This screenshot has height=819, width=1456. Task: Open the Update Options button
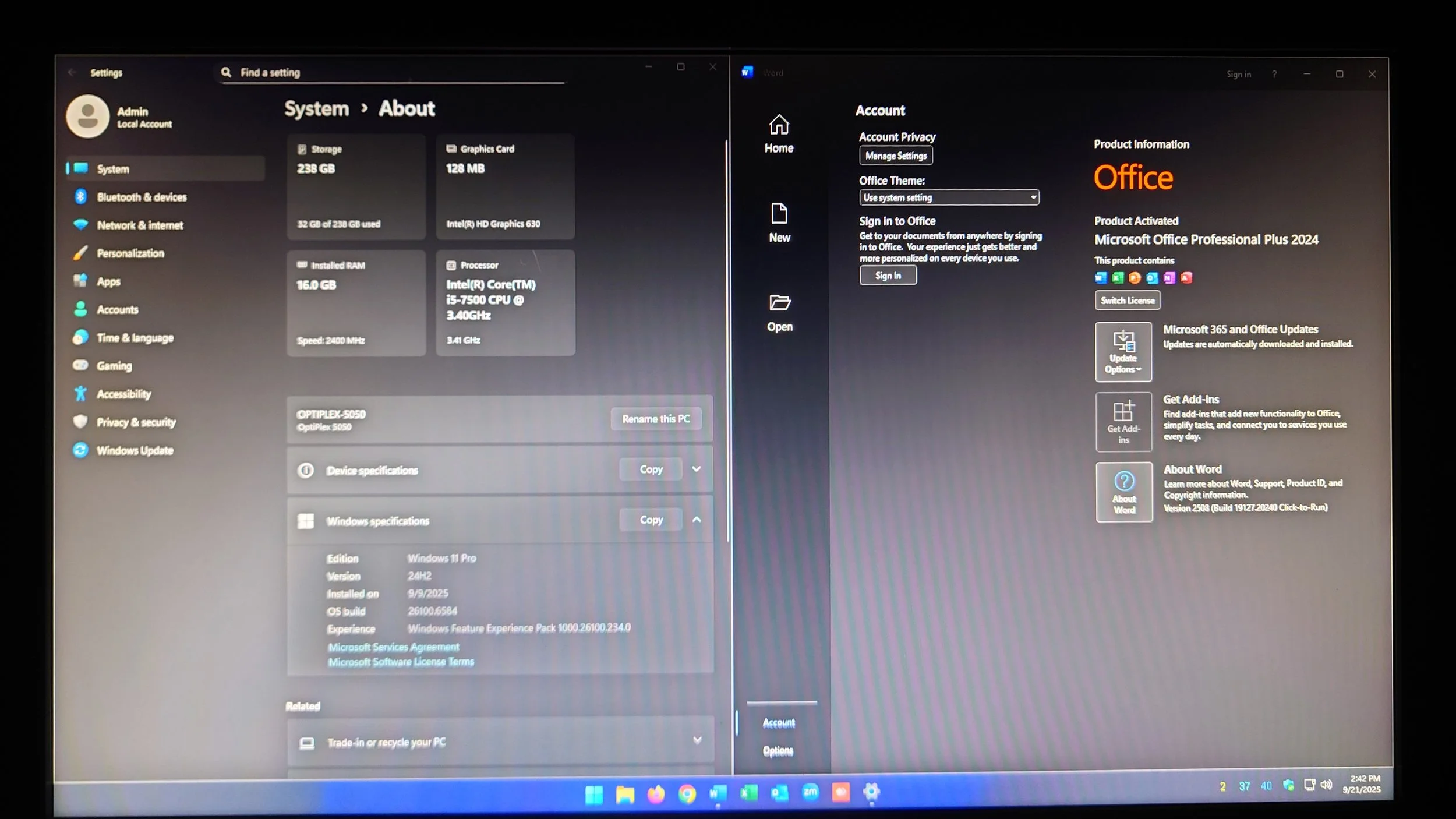click(x=1123, y=352)
